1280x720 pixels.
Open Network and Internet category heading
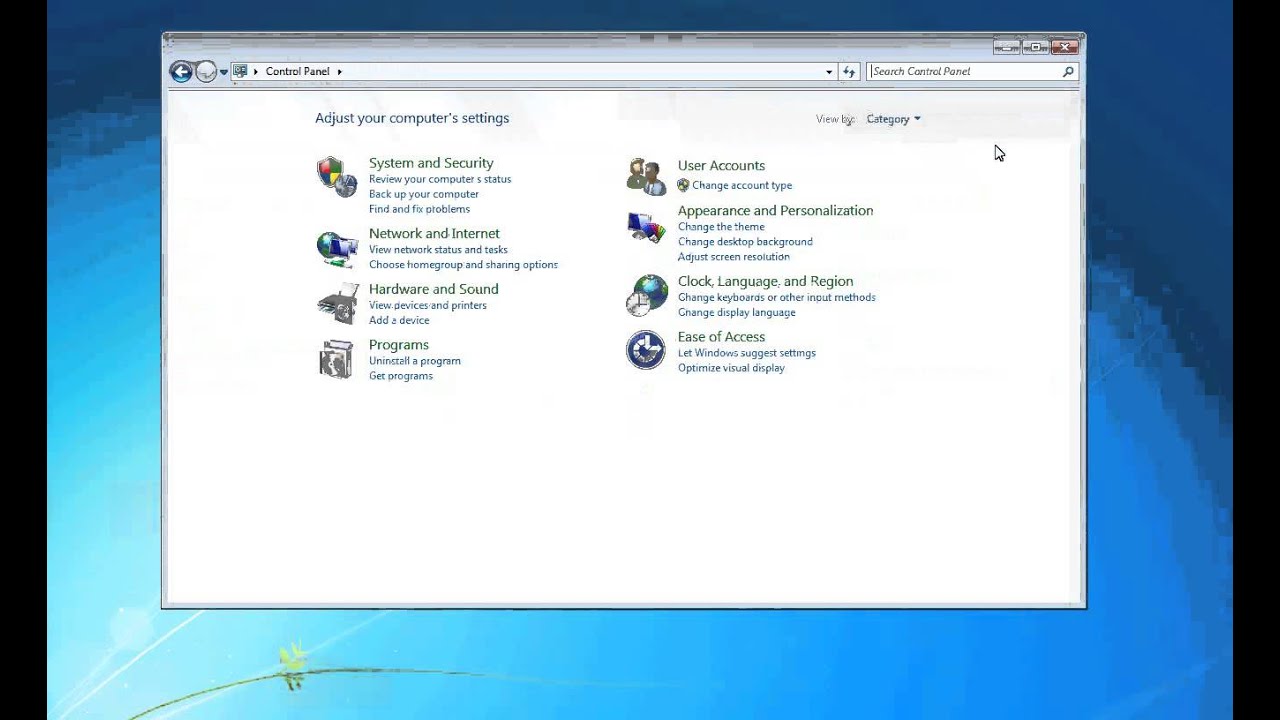[434, 233]
